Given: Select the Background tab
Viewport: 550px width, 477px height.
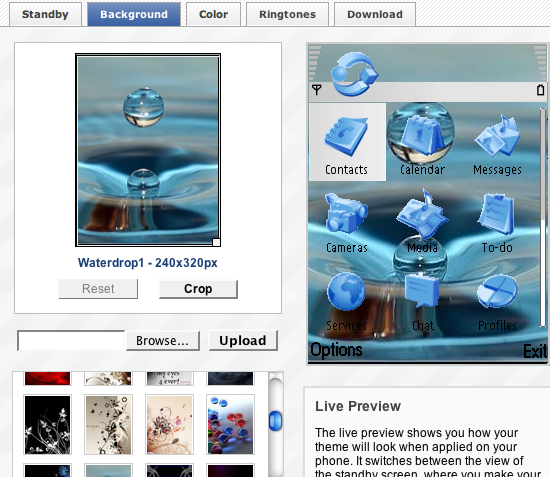Looking at the screenshot, I should (x=134, y=14).
